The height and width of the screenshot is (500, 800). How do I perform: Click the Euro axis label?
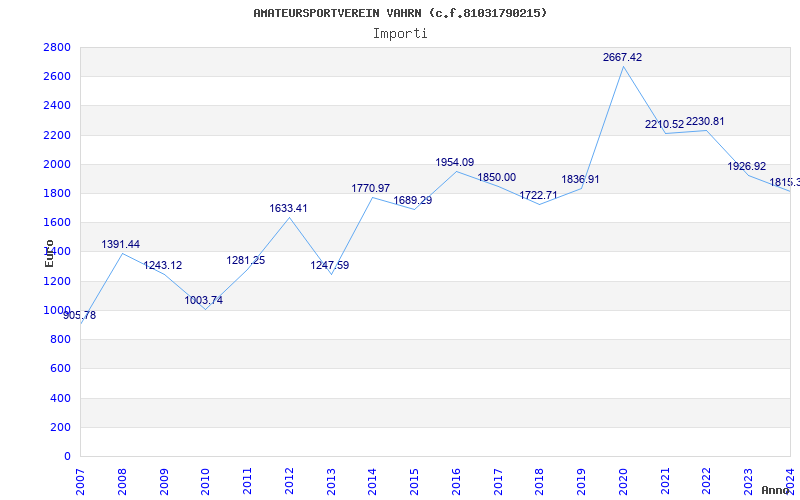coord(49,253)
